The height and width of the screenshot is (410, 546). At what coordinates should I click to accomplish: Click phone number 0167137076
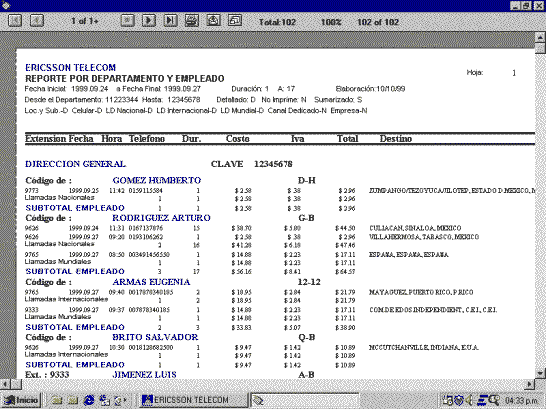146,228
